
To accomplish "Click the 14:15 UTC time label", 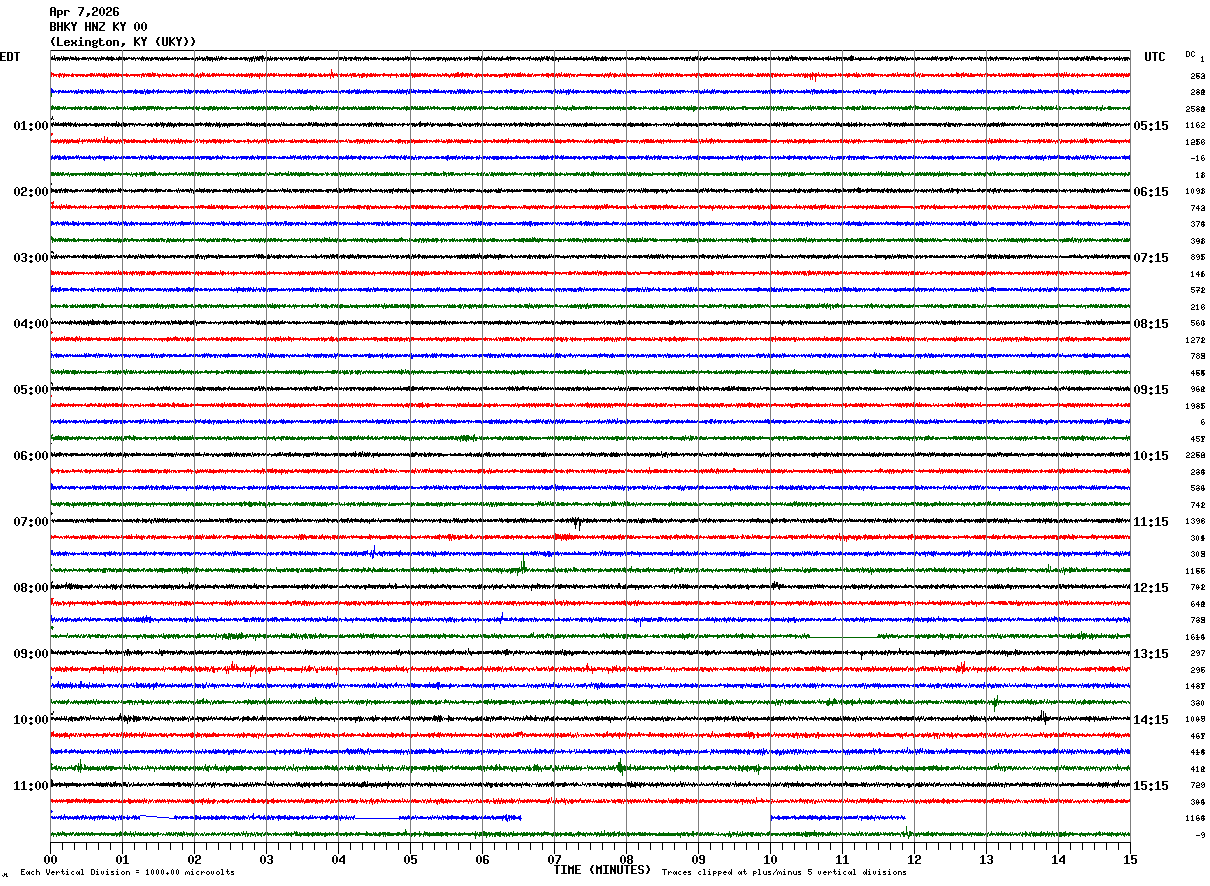I will click(1151, 720).
